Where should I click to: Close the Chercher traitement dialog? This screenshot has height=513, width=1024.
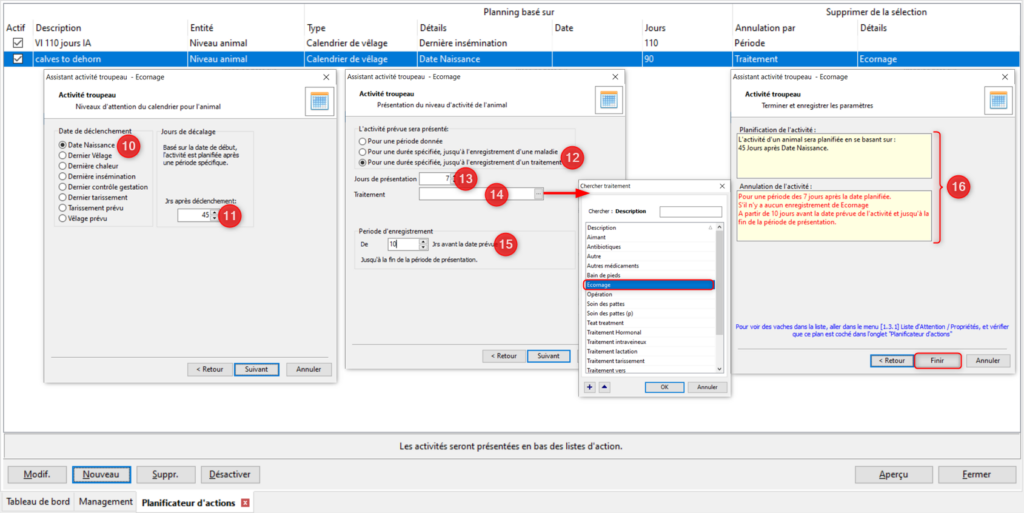(x=722, y=186)
